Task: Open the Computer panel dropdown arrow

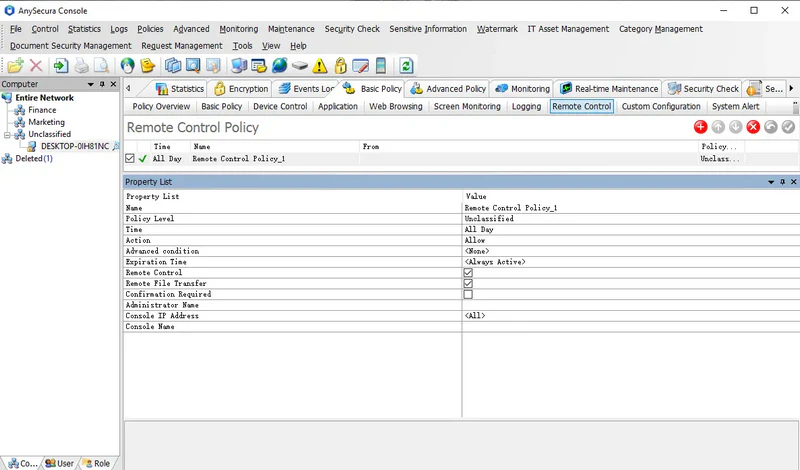Action: click(x=90, y=84)
